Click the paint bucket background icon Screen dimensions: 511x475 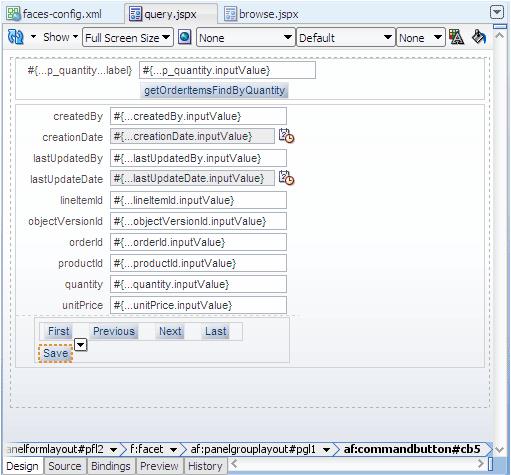(x=479, y=37)
